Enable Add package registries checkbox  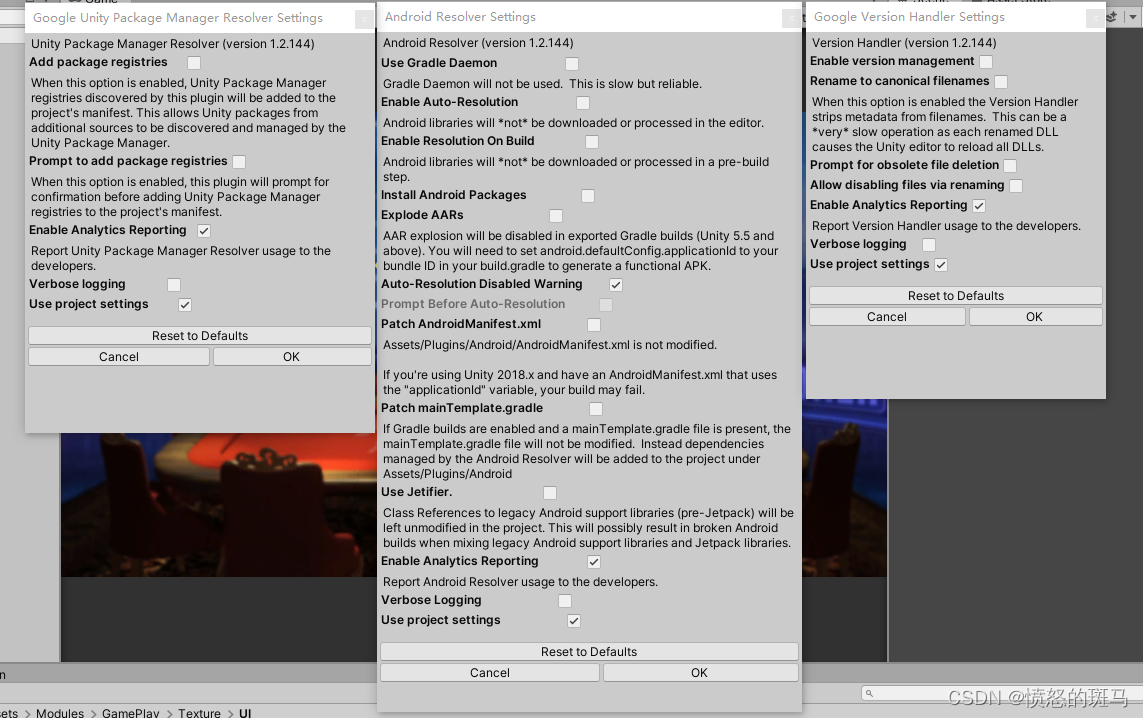[194, 63]
